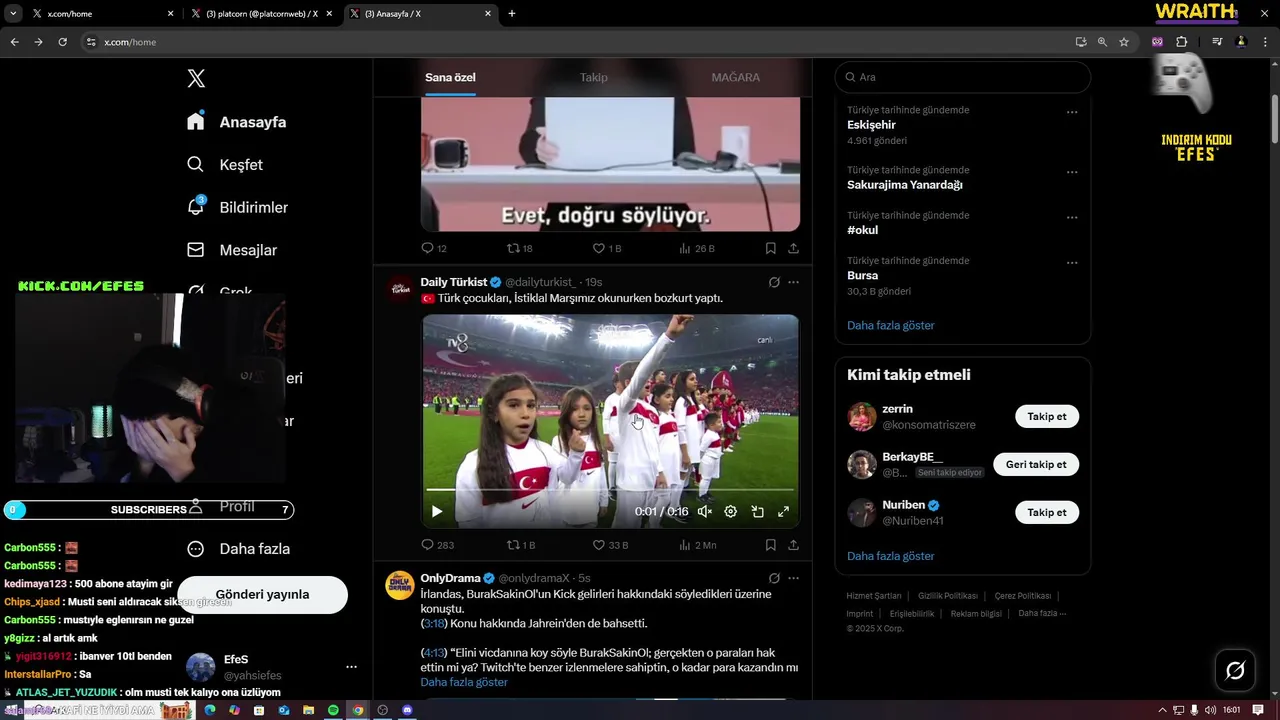Open more options on Daily Türkist post
The width and height of the screenshot is (1280, 720).
tap(793, 282)
